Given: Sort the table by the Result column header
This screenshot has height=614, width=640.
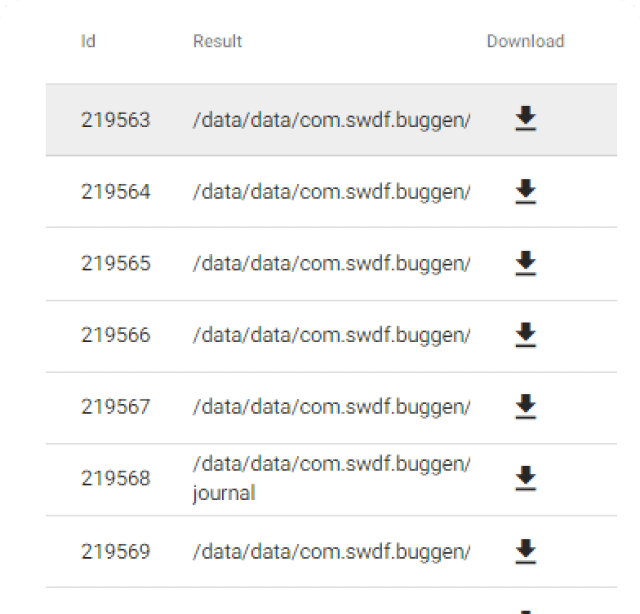Looking at the screenshot, I should pos(218,41).
